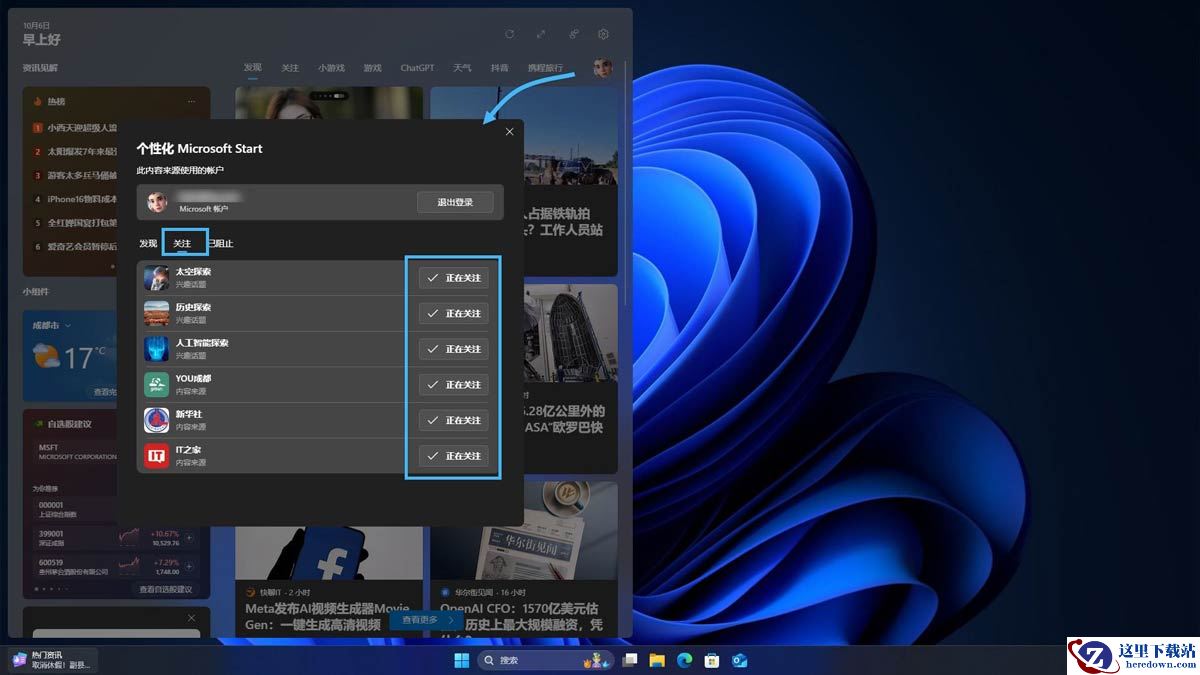
Task: Click the 人工智能探索 topic icon
Action: pos(156,349)
